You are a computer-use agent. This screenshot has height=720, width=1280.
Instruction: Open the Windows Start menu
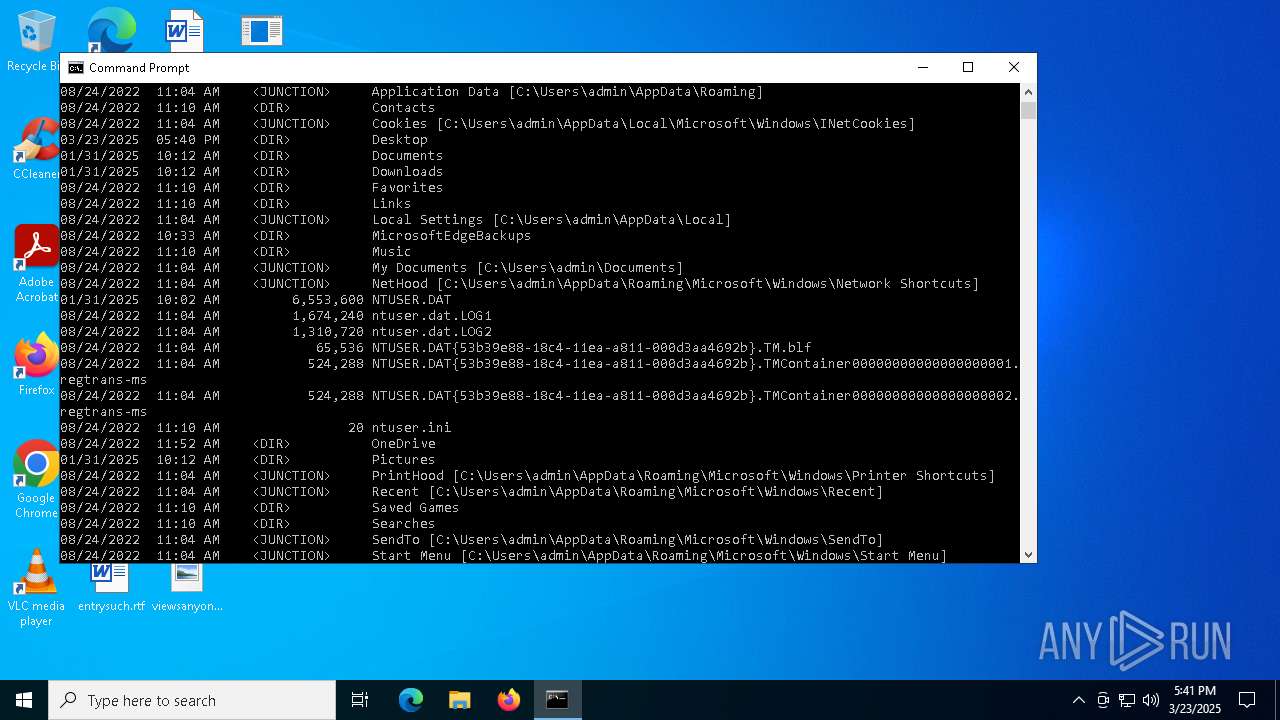pos(24,700)
